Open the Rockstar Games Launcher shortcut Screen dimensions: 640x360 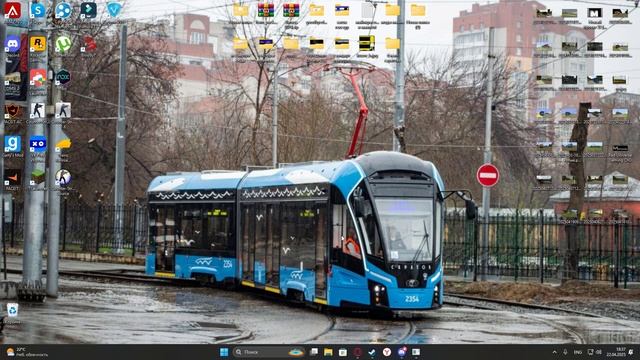click(38, 44)
